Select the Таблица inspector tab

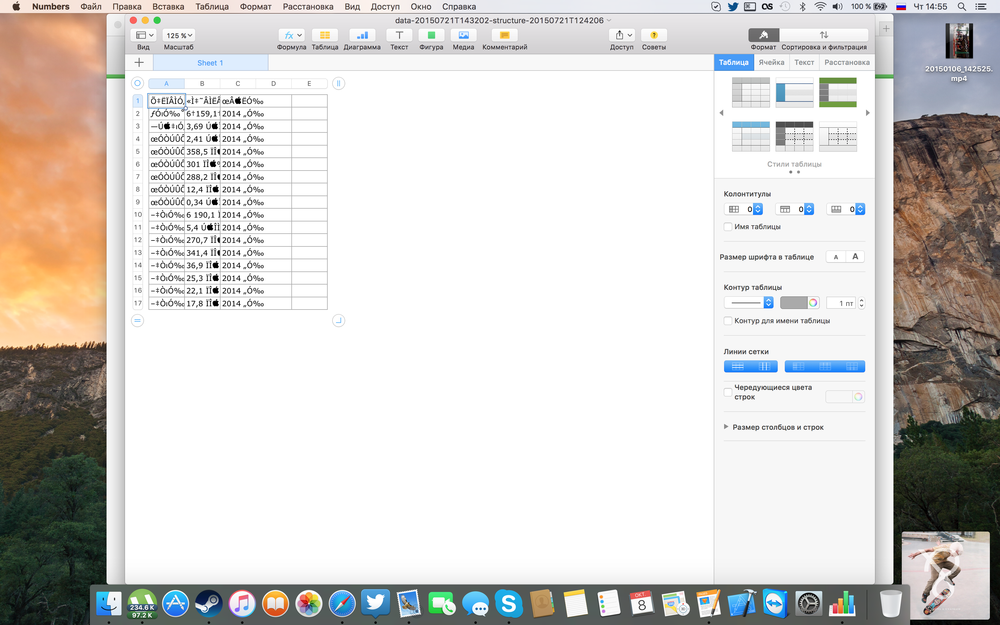(733, 62)
